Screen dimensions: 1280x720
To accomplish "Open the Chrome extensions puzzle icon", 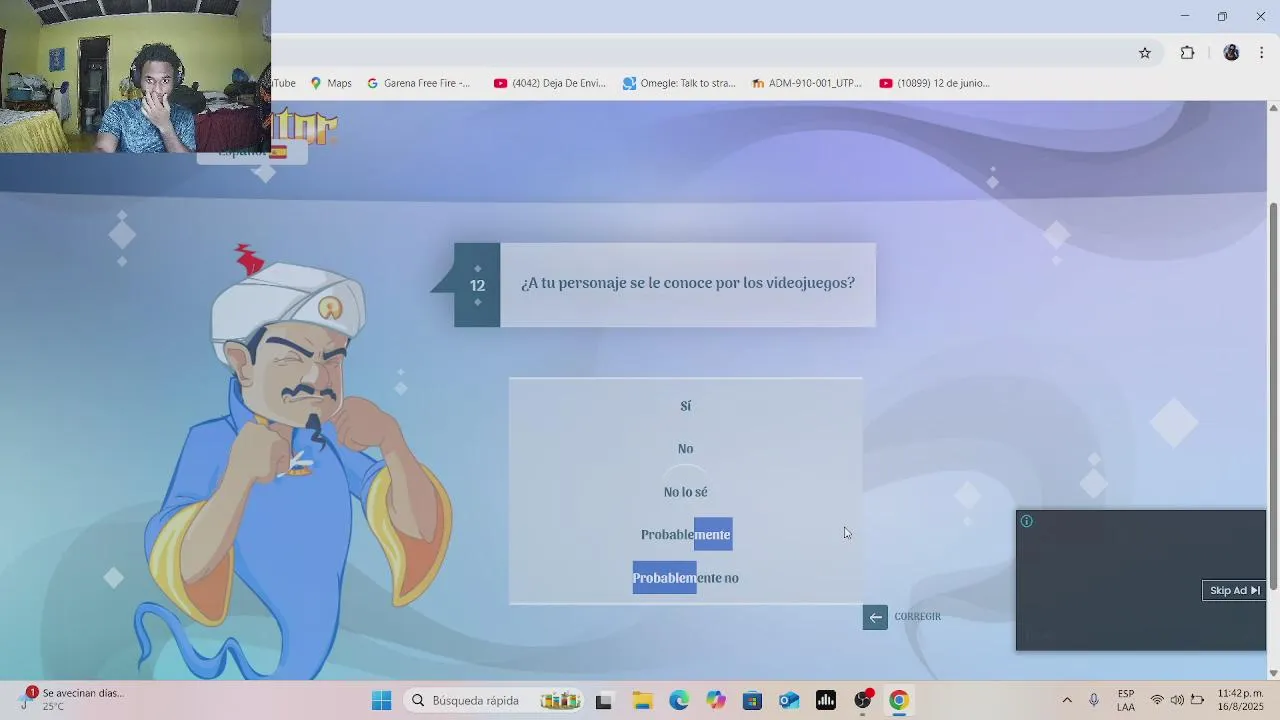I will [1187, 53].
